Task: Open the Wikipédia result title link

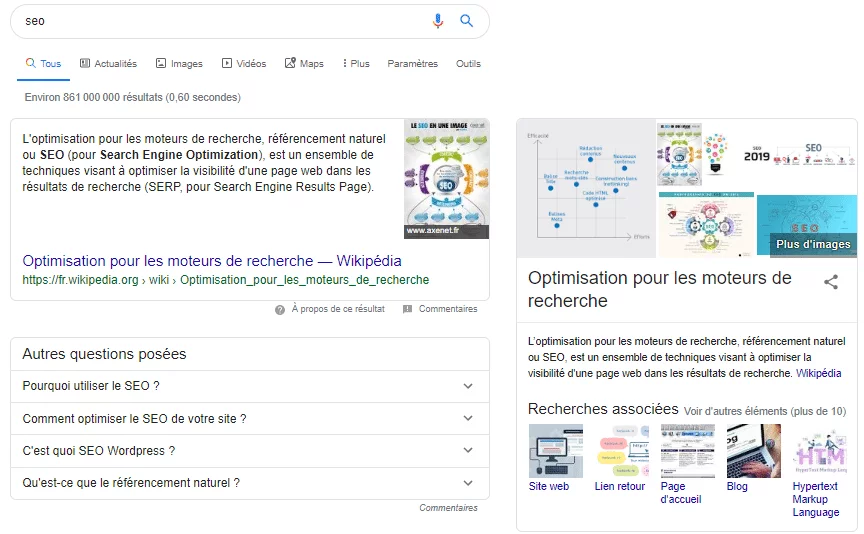Action: [x=212, y=261]
